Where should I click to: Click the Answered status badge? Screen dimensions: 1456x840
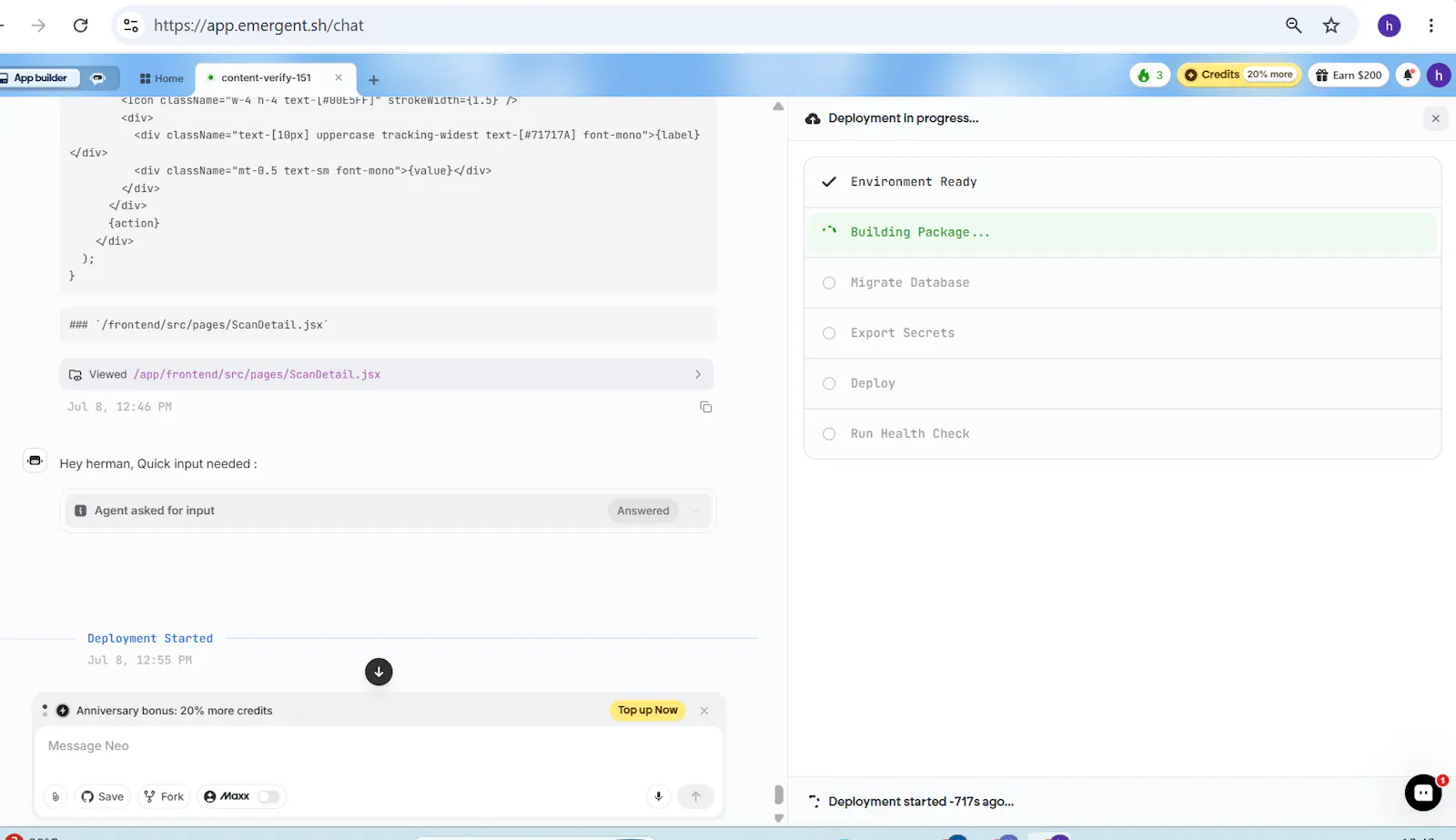[642, 511]
